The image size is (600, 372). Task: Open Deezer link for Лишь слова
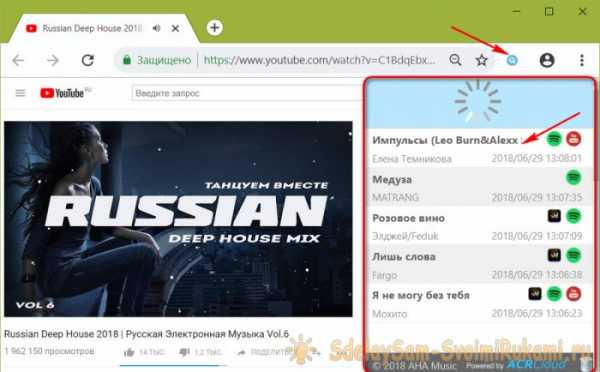point(554,255)
